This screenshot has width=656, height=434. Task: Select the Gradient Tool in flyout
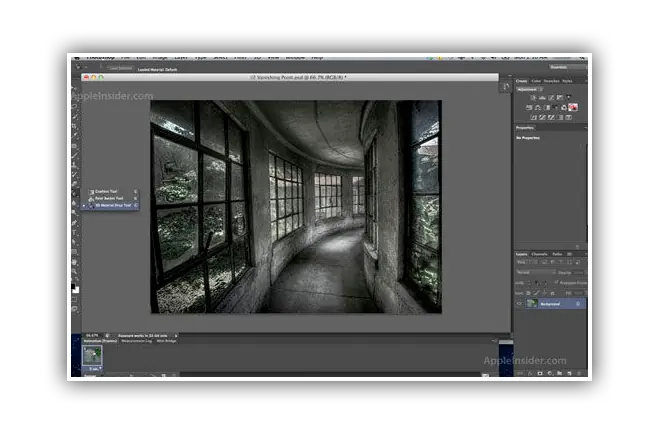[x=108, y=190]
